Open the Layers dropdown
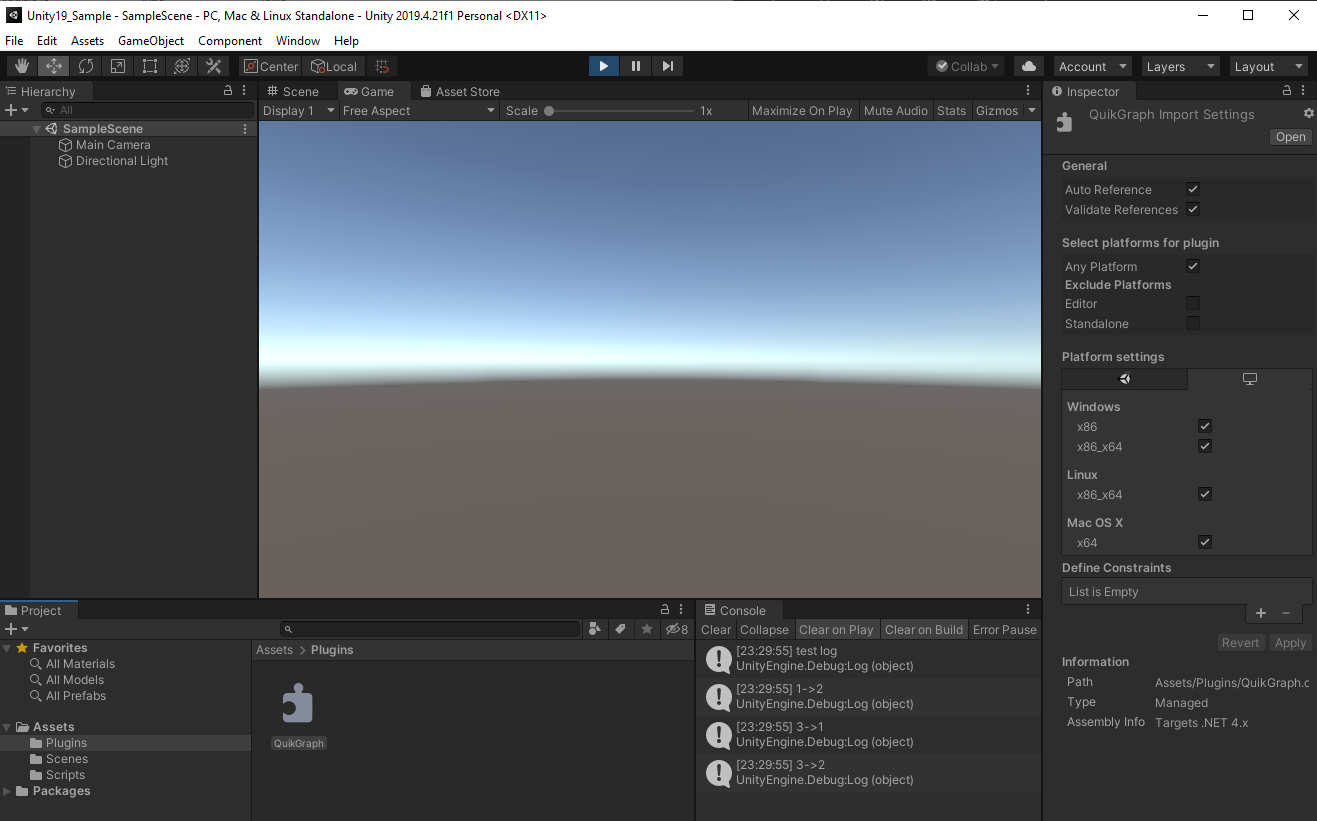Screen dimensions: 1317x821 pyautogui.click(x=1180, y=66)
